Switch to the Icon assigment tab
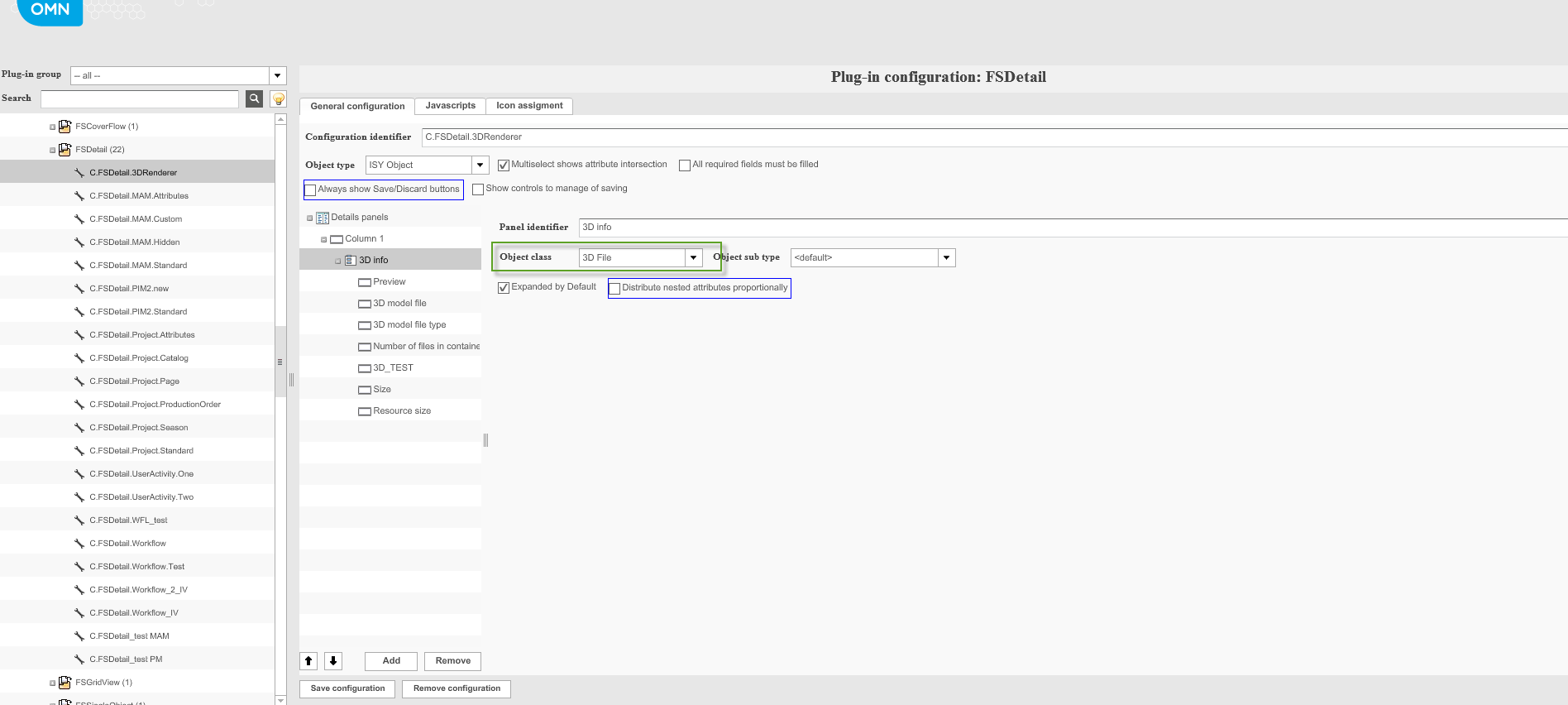Image resolution: width=1568 pixels, height=705 pixels. (x=529, y=106)
